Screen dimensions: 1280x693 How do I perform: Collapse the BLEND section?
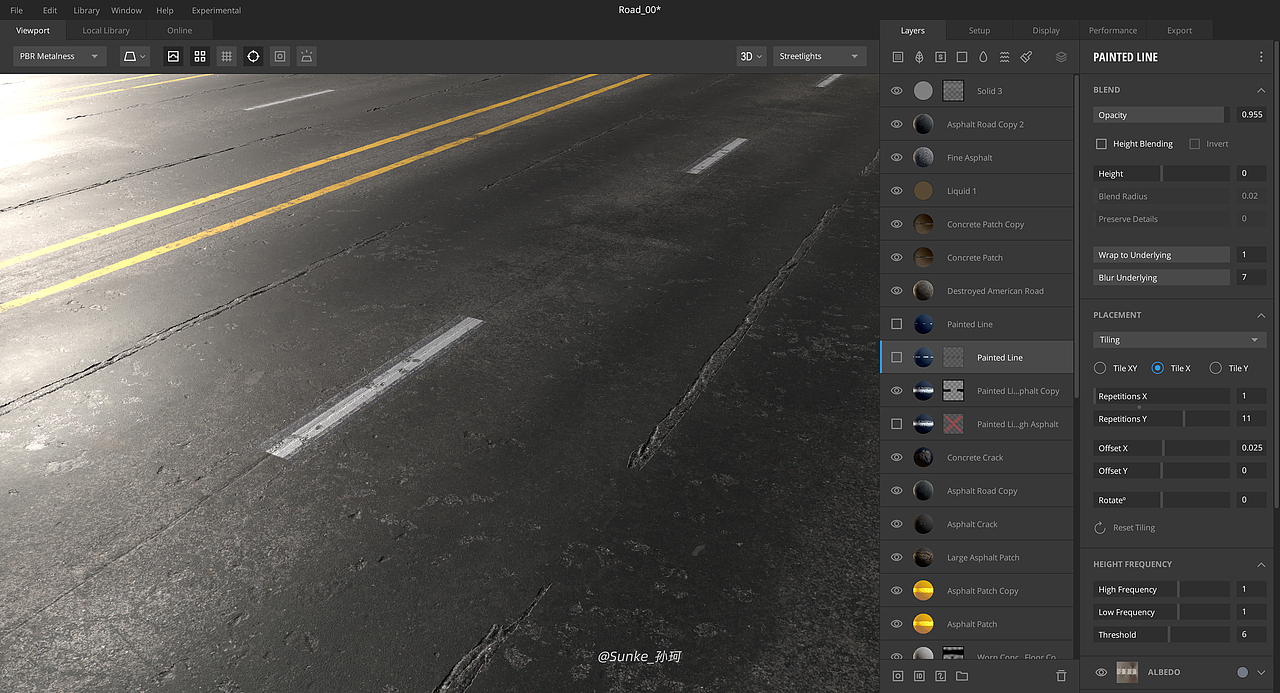[x=1261, y=90]
